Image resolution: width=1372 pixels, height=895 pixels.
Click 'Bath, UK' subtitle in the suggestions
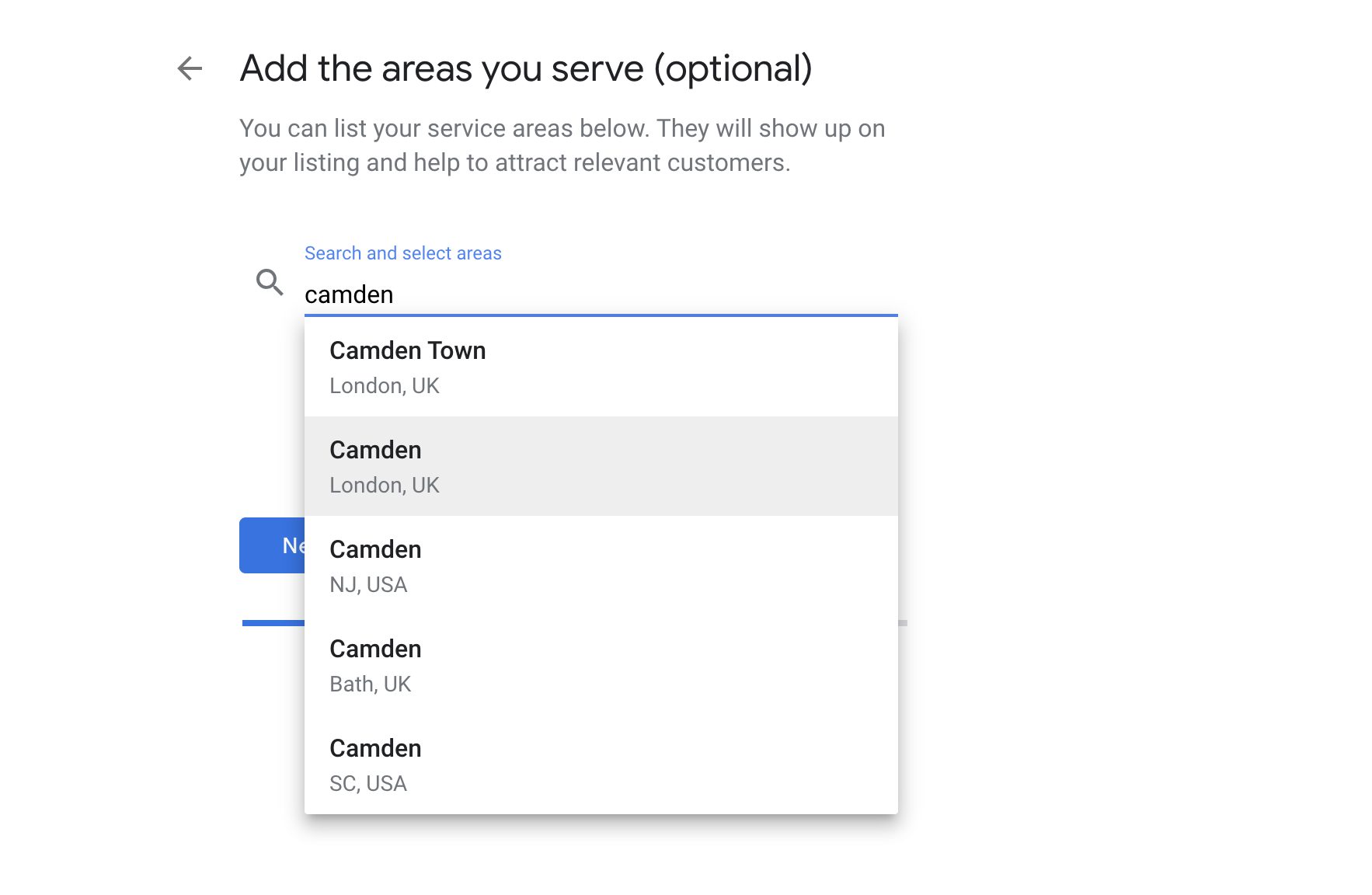point(370,684)
